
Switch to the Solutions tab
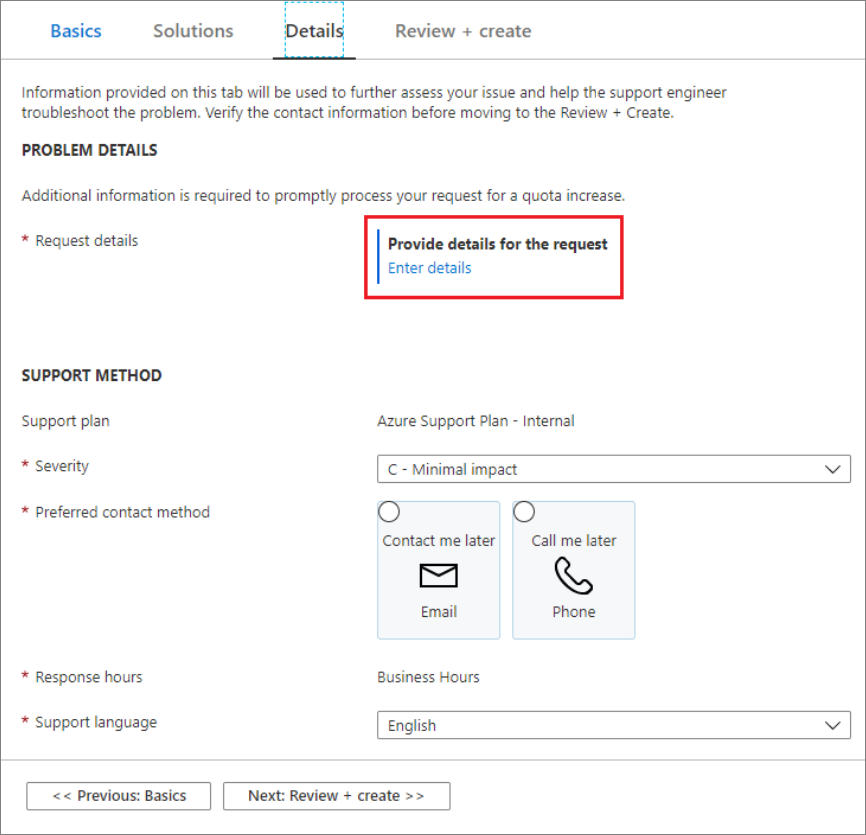[x=192, y=31]
